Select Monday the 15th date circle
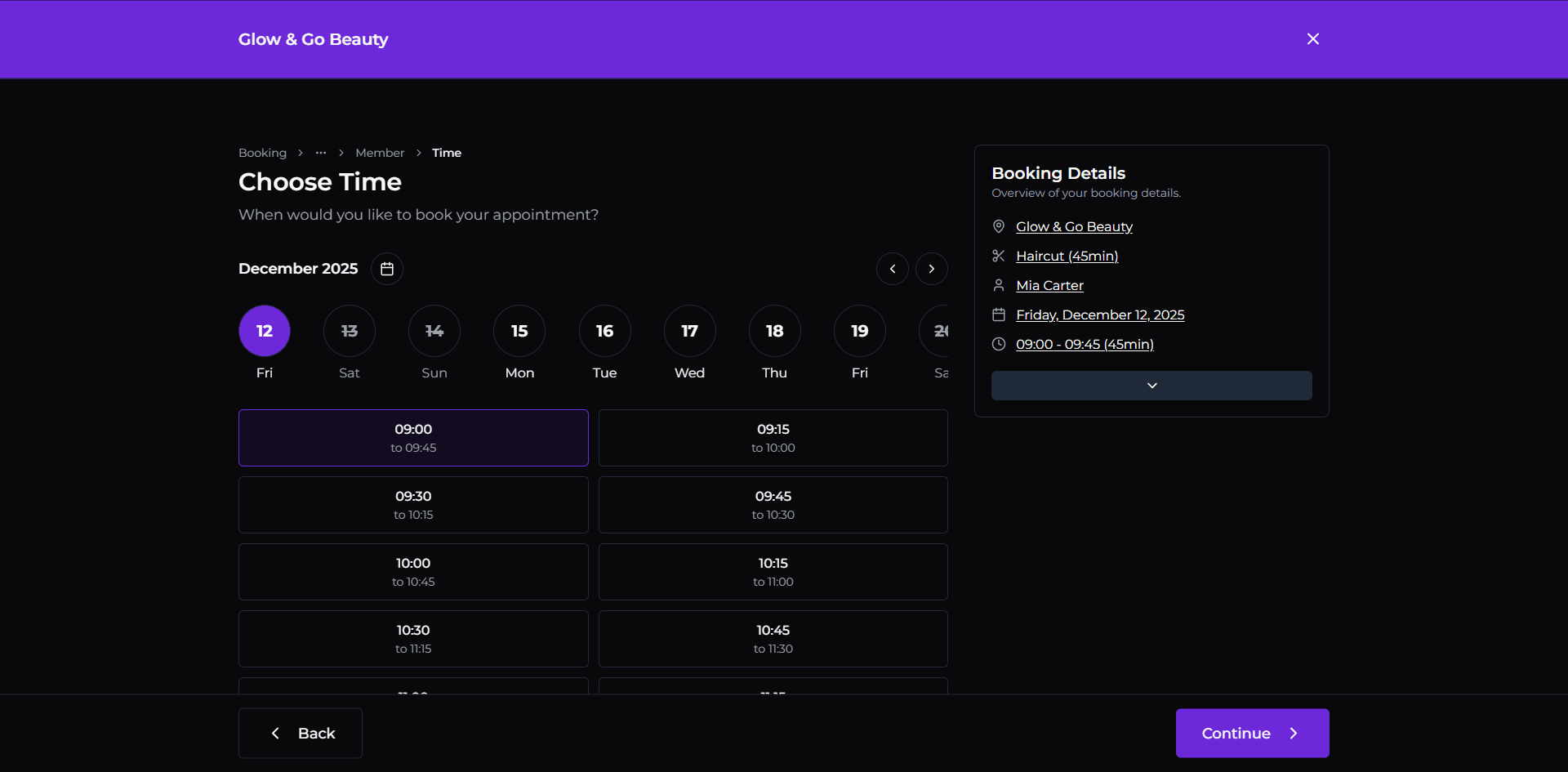Screen dimensions: 1568x772 tap(519, 331)
